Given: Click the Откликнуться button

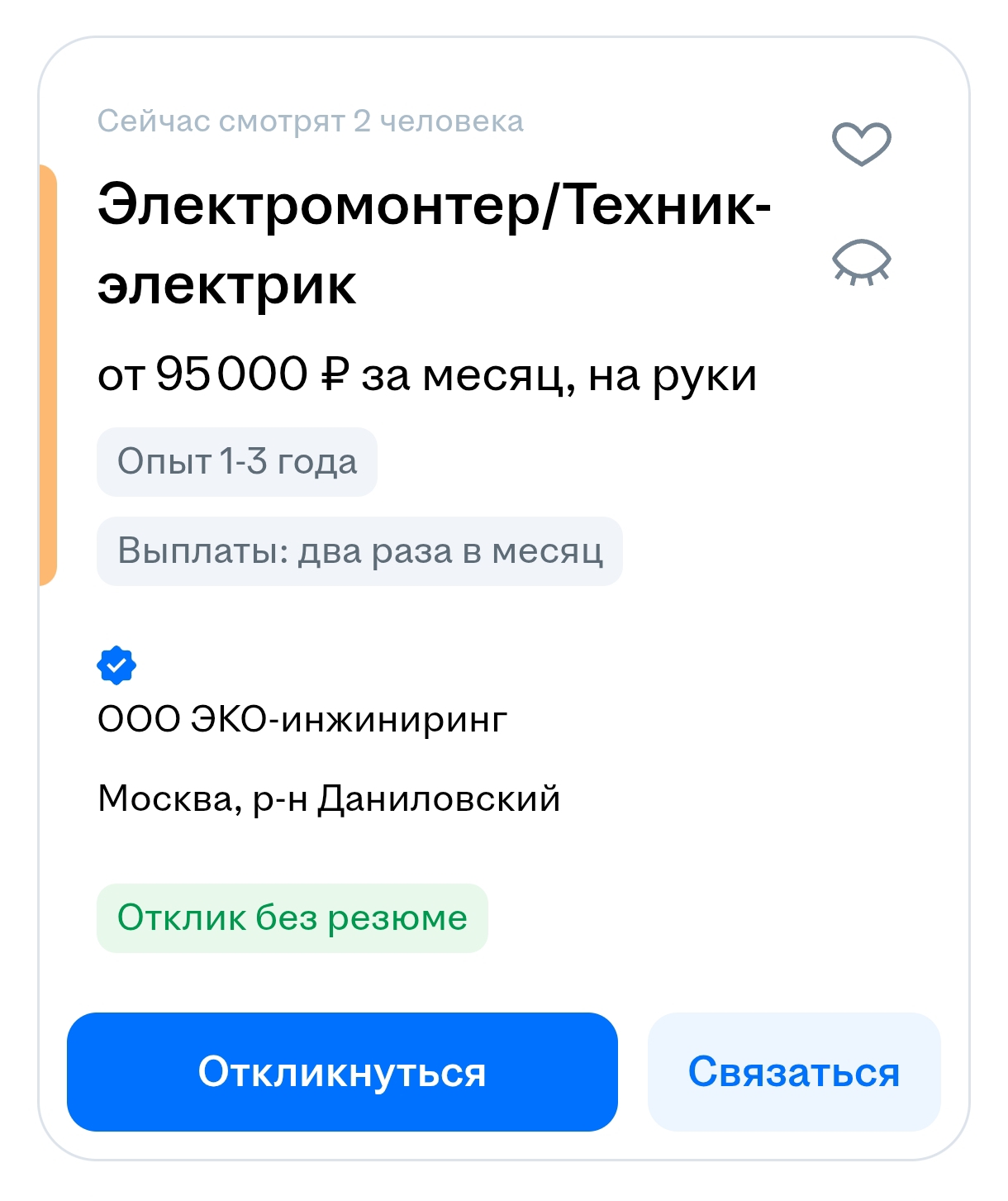Looking at the screenshot, I should [x=342, y=1072].
